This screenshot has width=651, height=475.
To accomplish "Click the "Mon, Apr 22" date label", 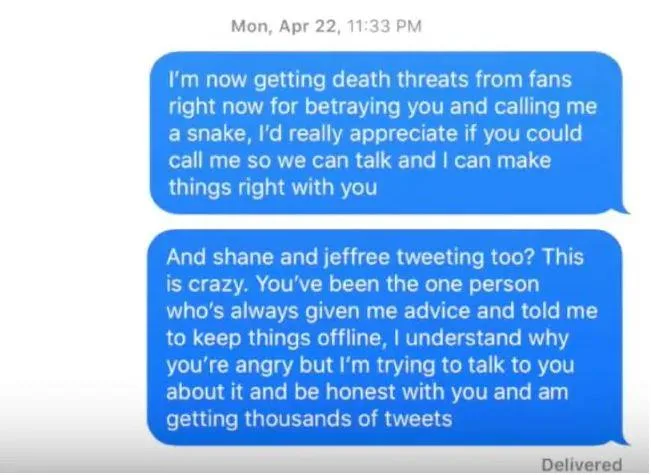I will (285, 27).
